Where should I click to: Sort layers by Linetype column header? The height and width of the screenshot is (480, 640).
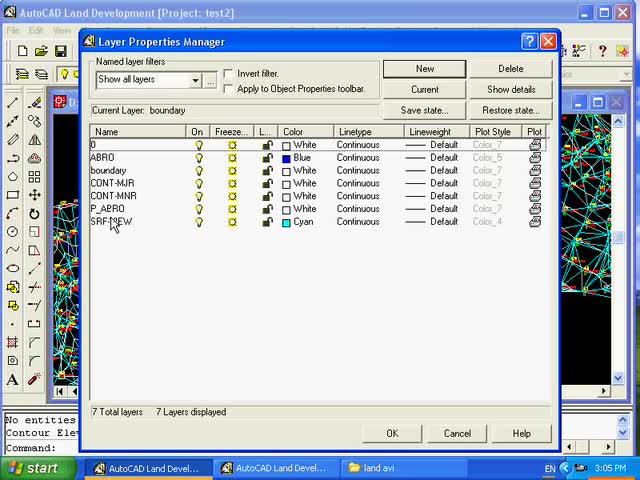(x=369, y=132)
